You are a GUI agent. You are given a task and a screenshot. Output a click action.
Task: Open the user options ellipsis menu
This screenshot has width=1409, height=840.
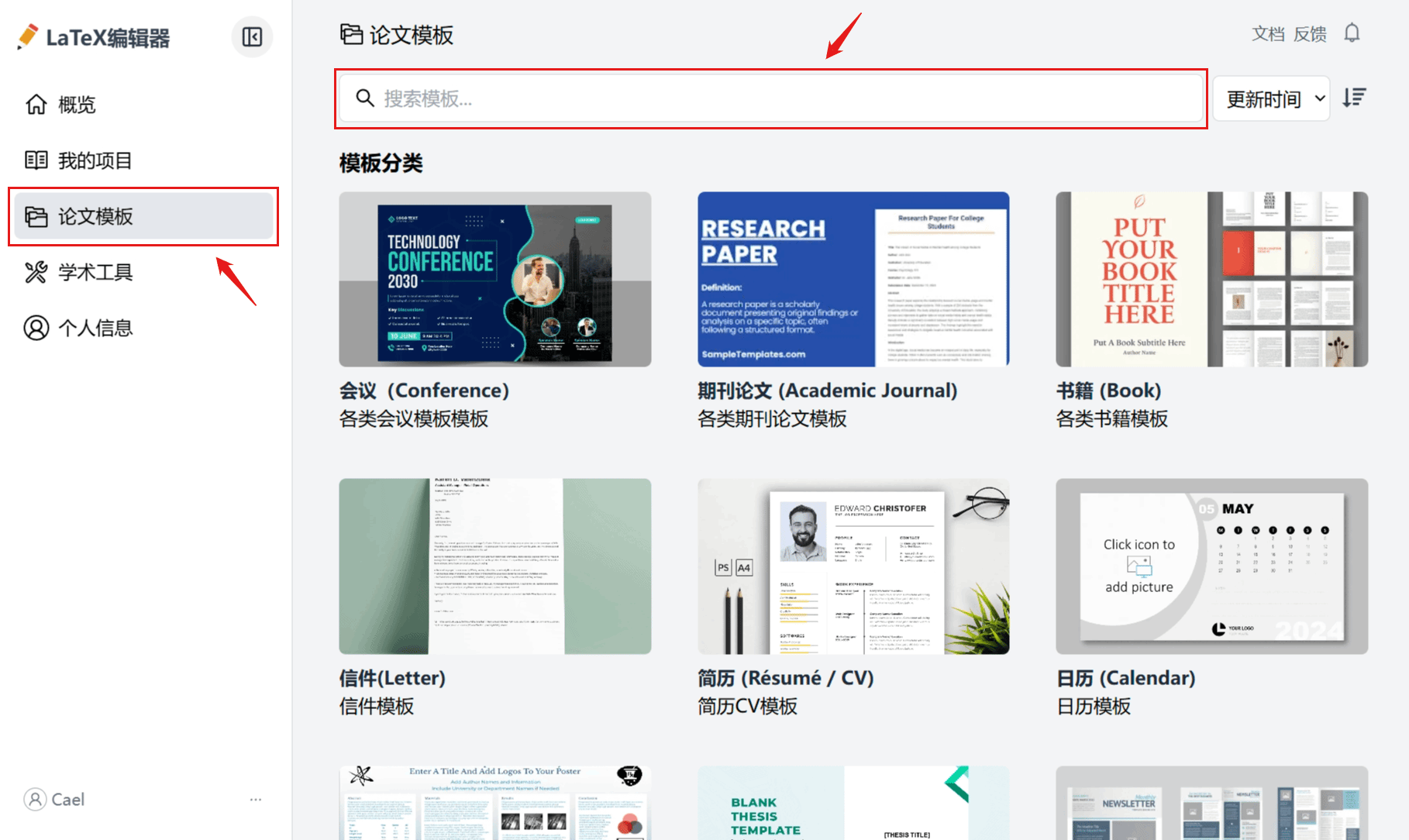tap(256, 799)
